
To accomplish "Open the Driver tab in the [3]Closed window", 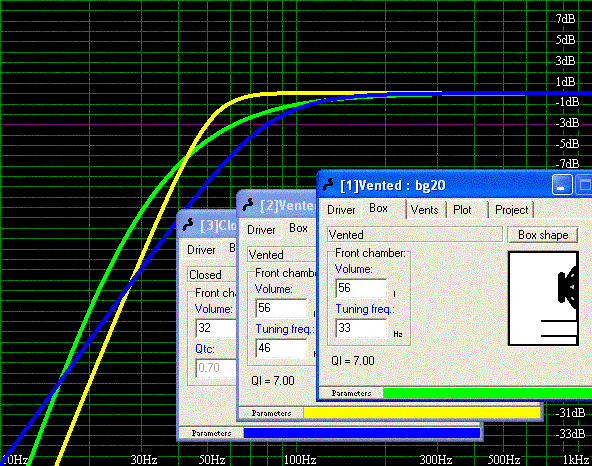I will pyautogui.click(x=201, y=250).
